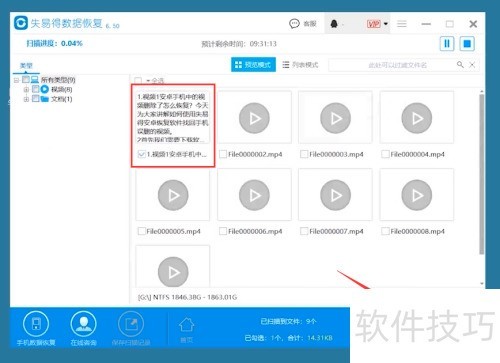
Task: Switch to preview mode view
Action: tap(253, 65)
